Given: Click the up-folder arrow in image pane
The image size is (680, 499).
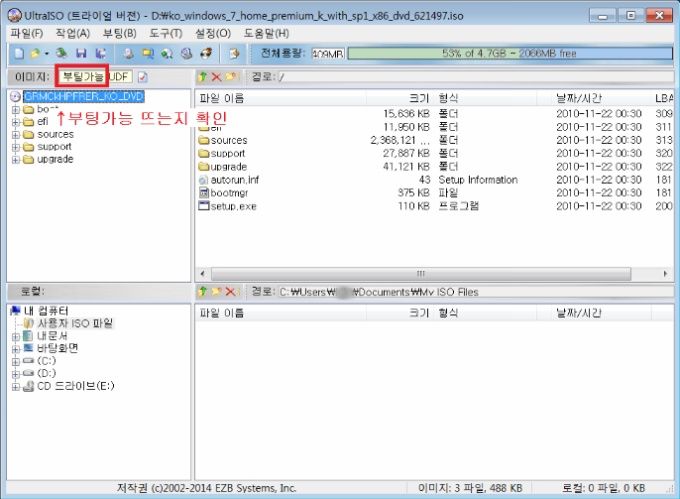Looking at the screenshot, I should click(203, 77).
